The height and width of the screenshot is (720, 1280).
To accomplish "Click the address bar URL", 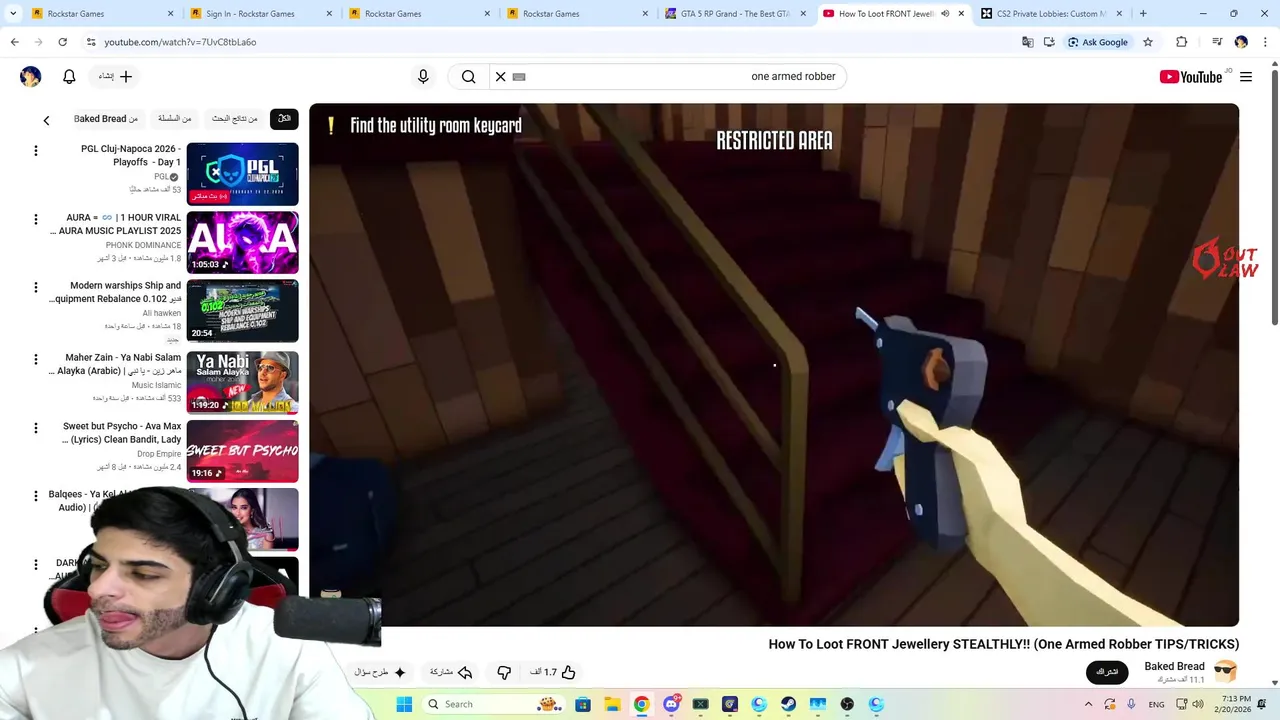I will (x=180, y=42).
